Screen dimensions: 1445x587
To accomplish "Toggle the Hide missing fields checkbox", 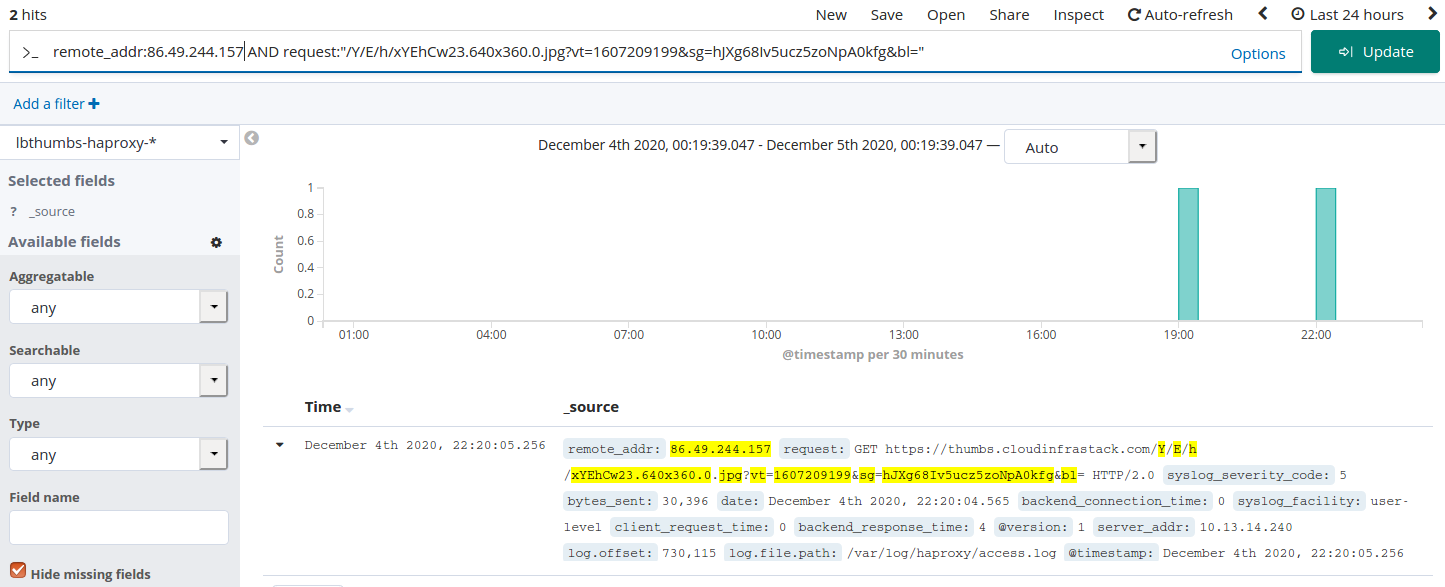I will (x=17, y=570).
